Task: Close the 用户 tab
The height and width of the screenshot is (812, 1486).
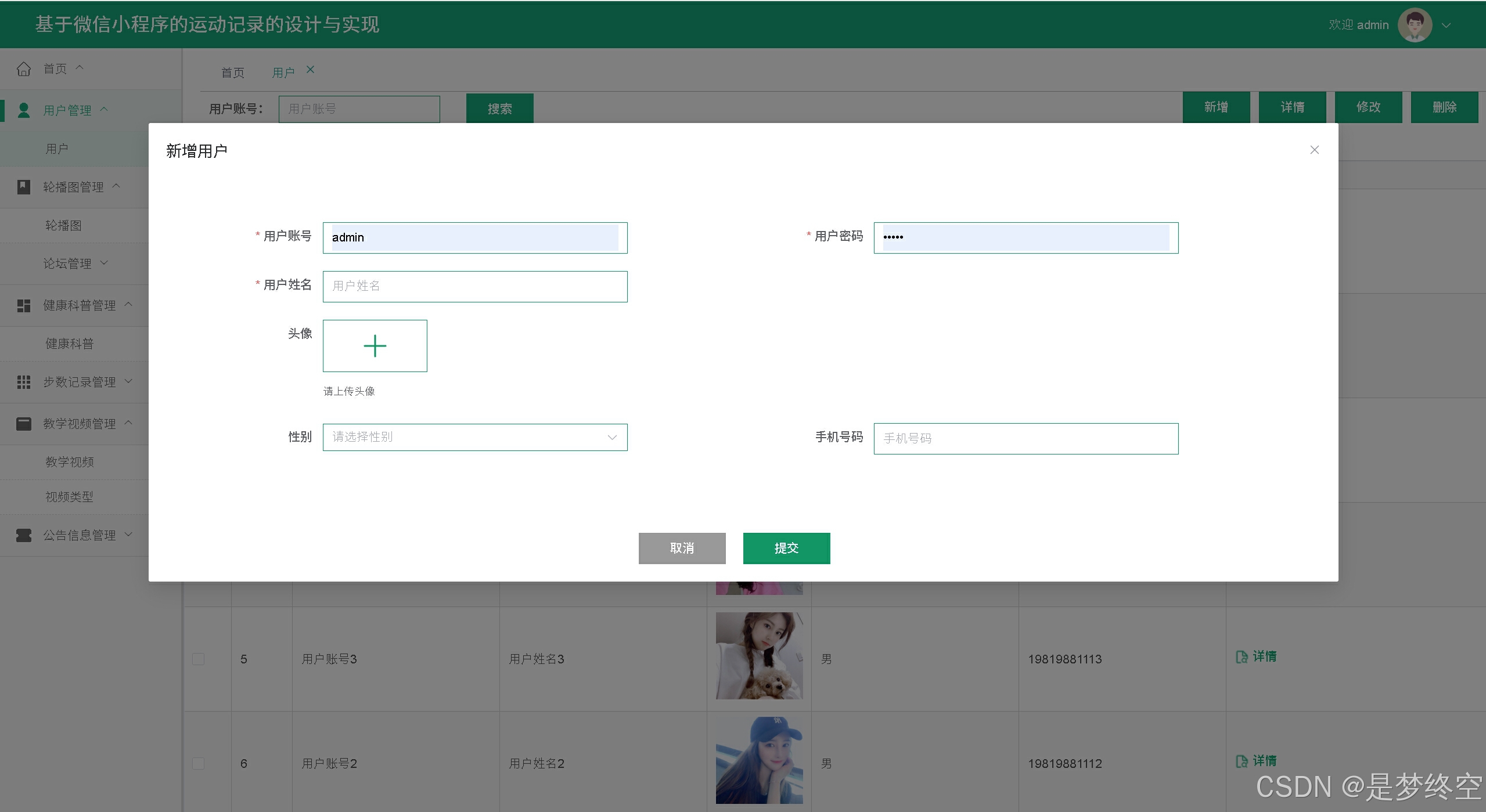Action: pos(311,70)
